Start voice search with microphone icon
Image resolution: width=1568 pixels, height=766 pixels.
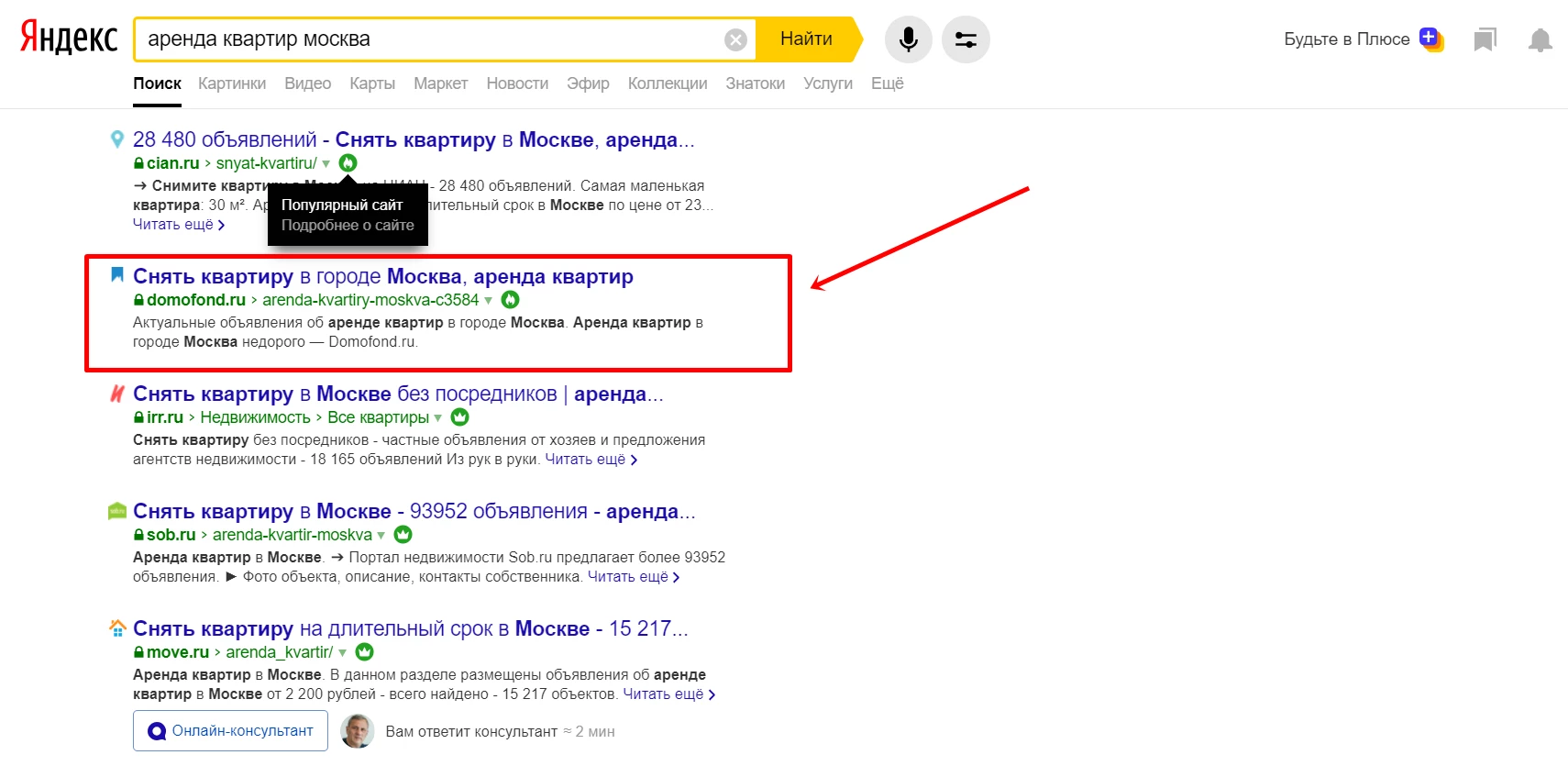(908, 39)
